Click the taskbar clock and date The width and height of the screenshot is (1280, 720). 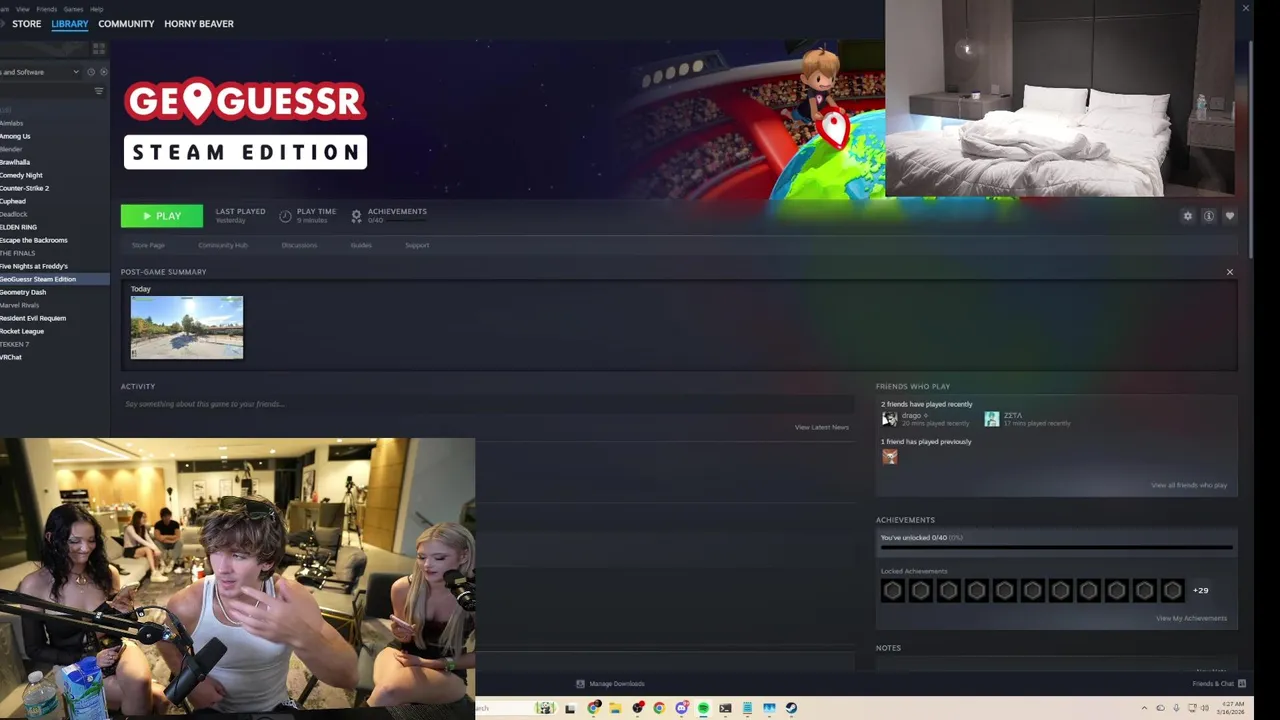1230,708
